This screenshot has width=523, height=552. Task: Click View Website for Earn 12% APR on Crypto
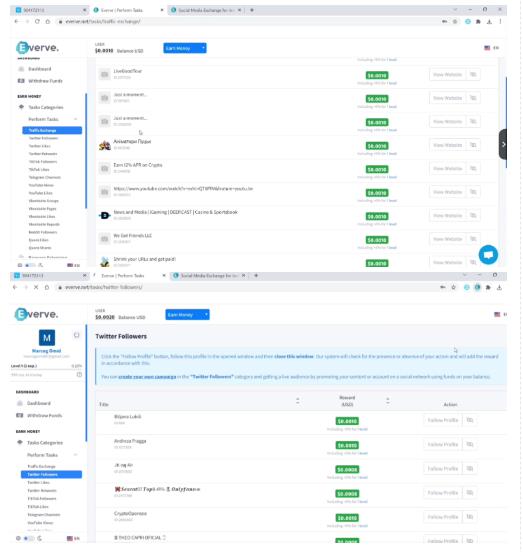point(447,169)
